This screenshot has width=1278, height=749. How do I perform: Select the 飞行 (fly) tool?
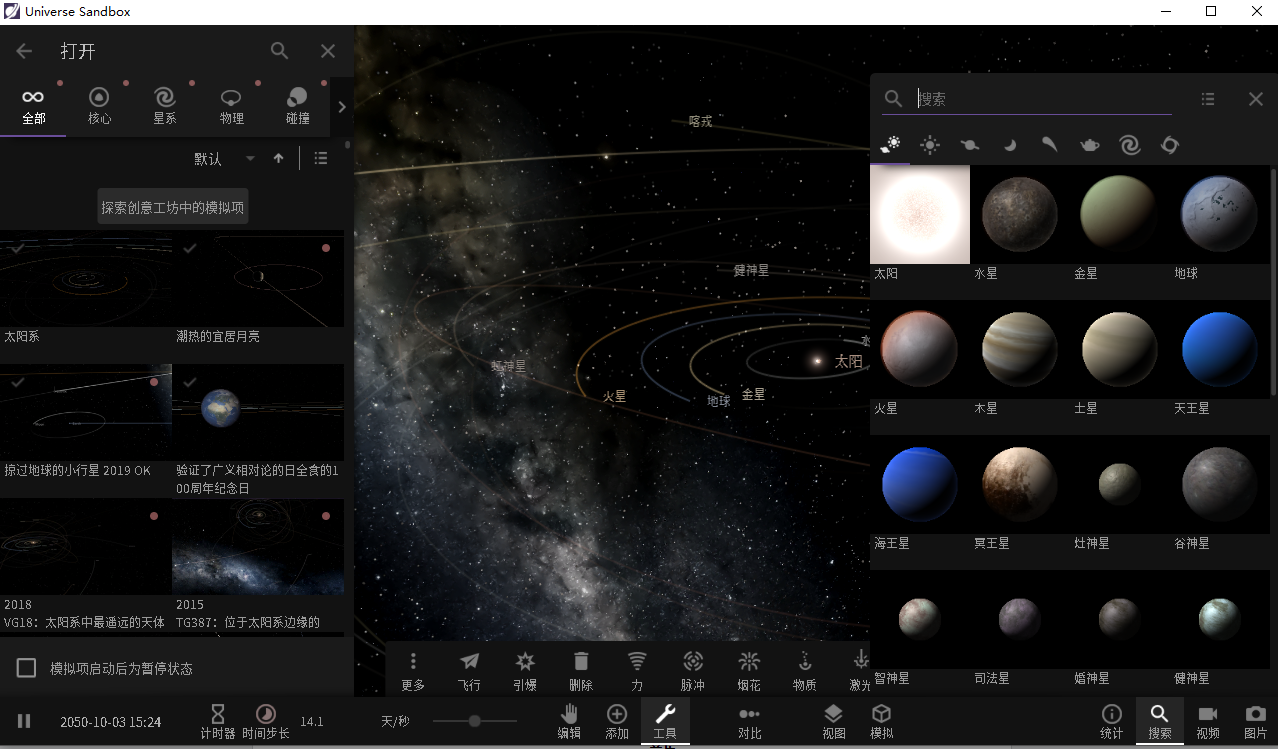tap(469, 670)
